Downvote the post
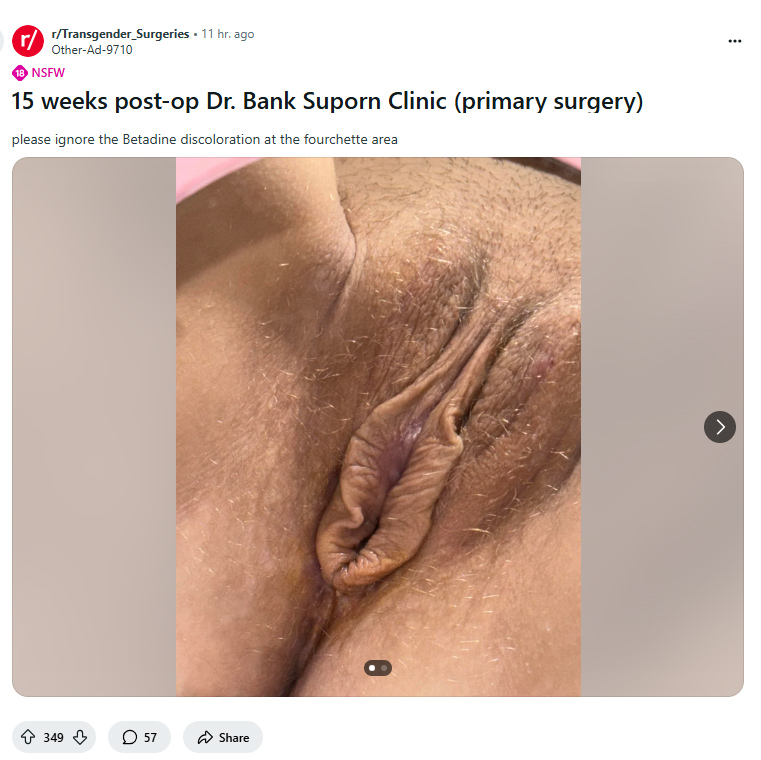 pyautogui.click(x=80, y=737)
